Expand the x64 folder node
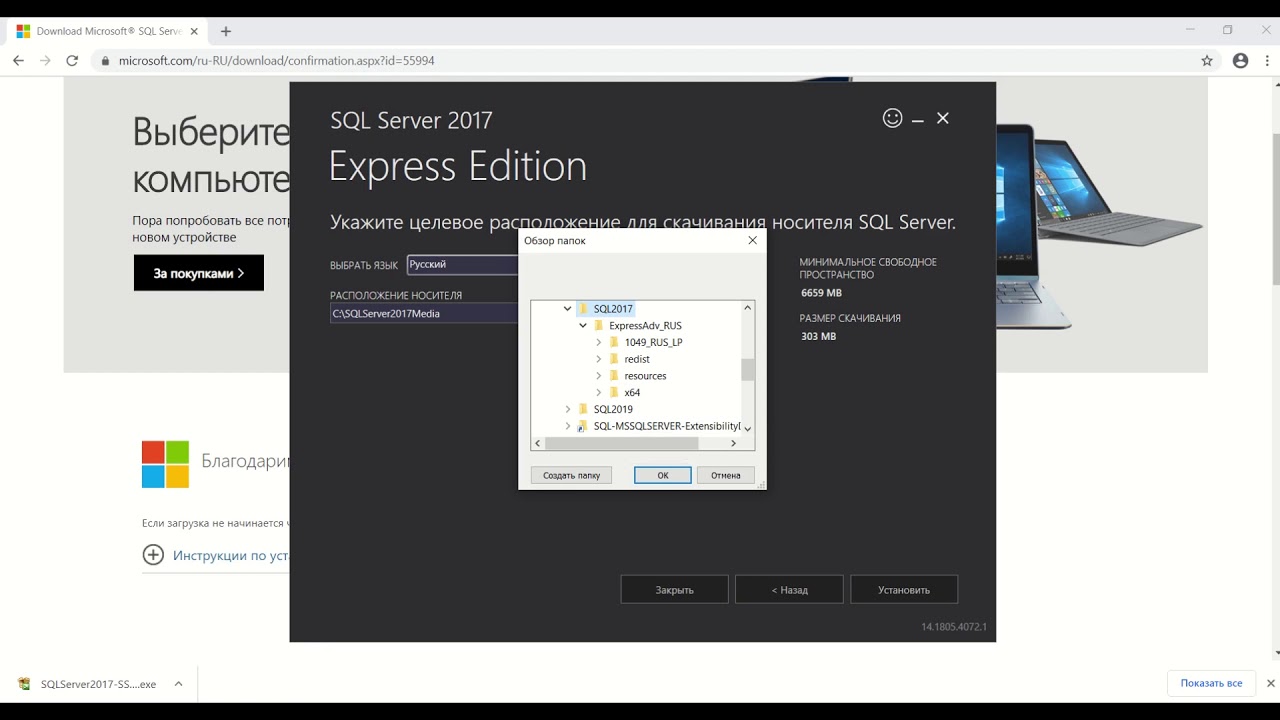 599,393
